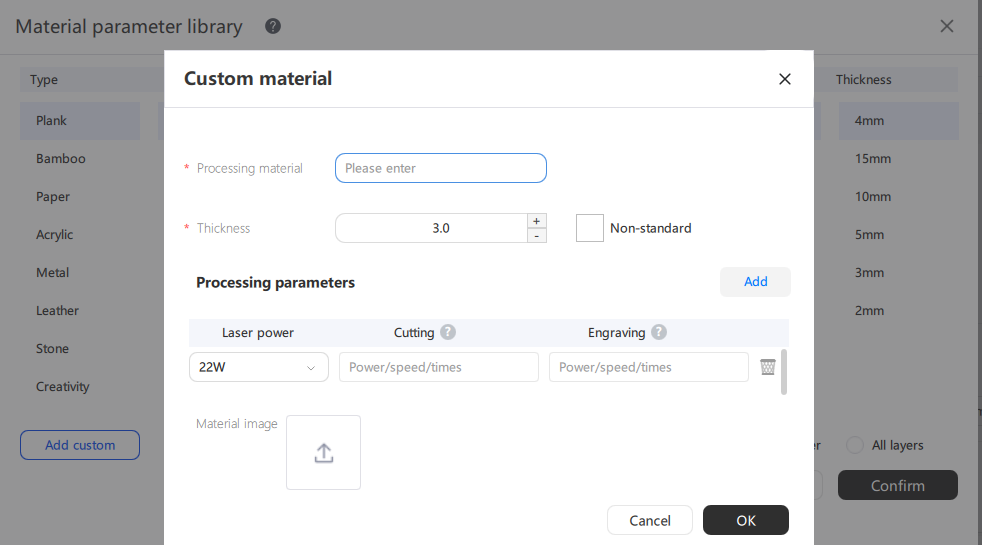
Task: Close the Material parameter library window
Action: click(x=946, y=26)
